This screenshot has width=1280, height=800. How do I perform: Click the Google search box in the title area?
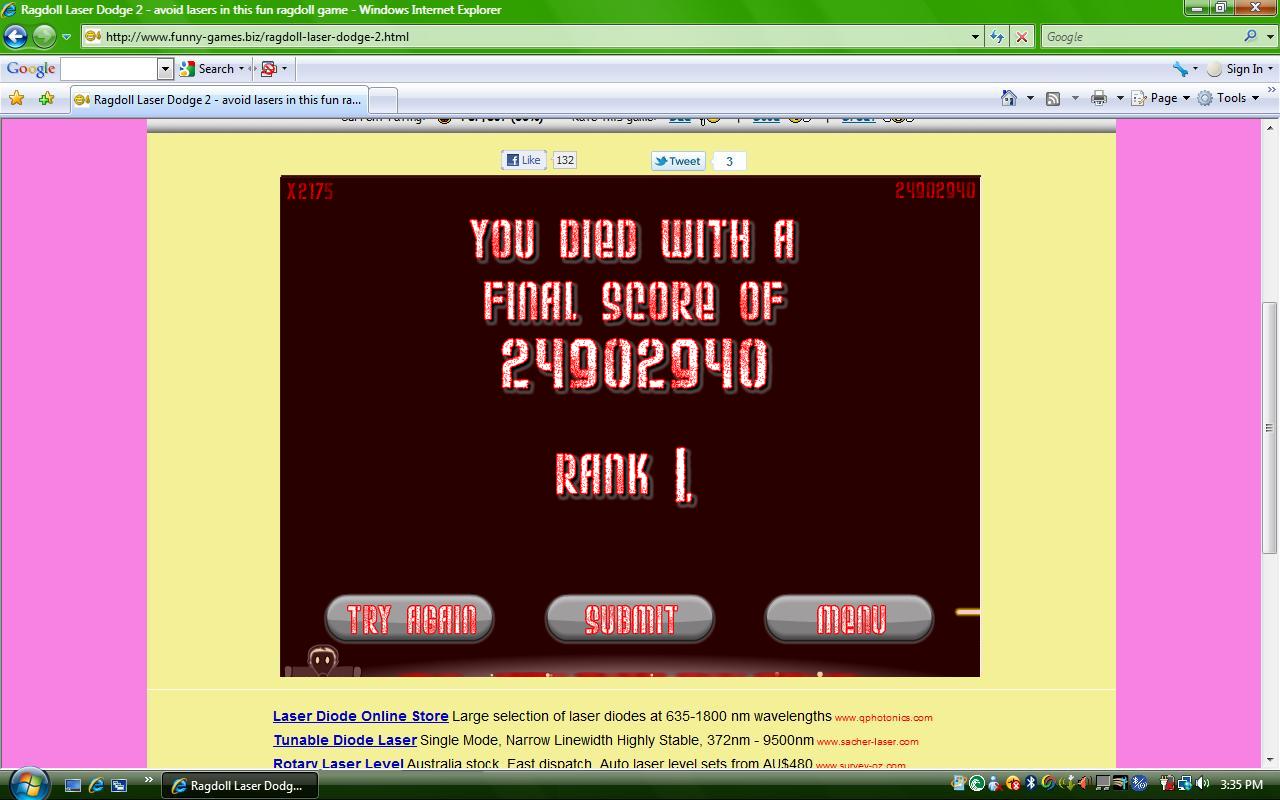1140,37
